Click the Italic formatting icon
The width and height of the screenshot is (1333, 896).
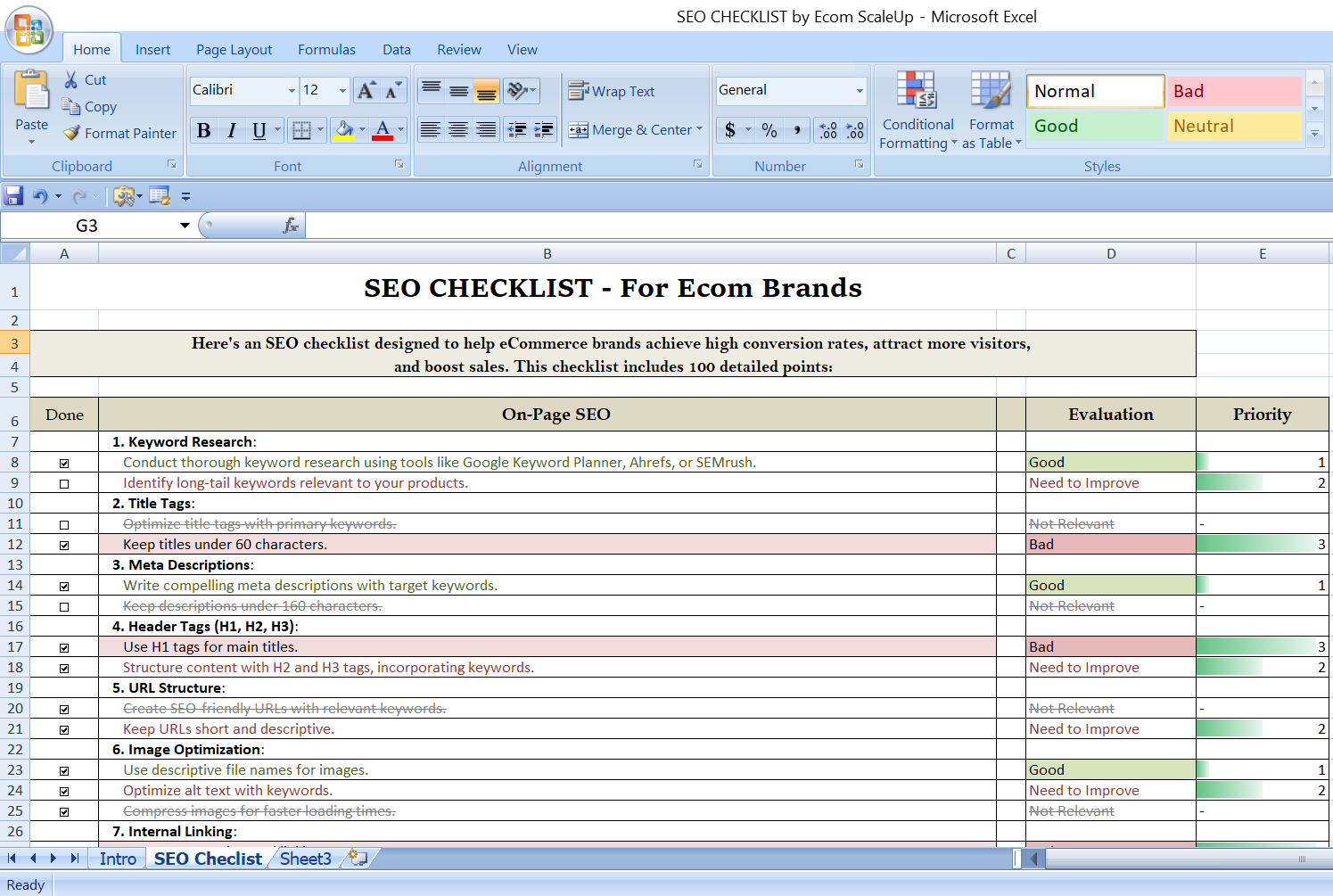(232, 131)
